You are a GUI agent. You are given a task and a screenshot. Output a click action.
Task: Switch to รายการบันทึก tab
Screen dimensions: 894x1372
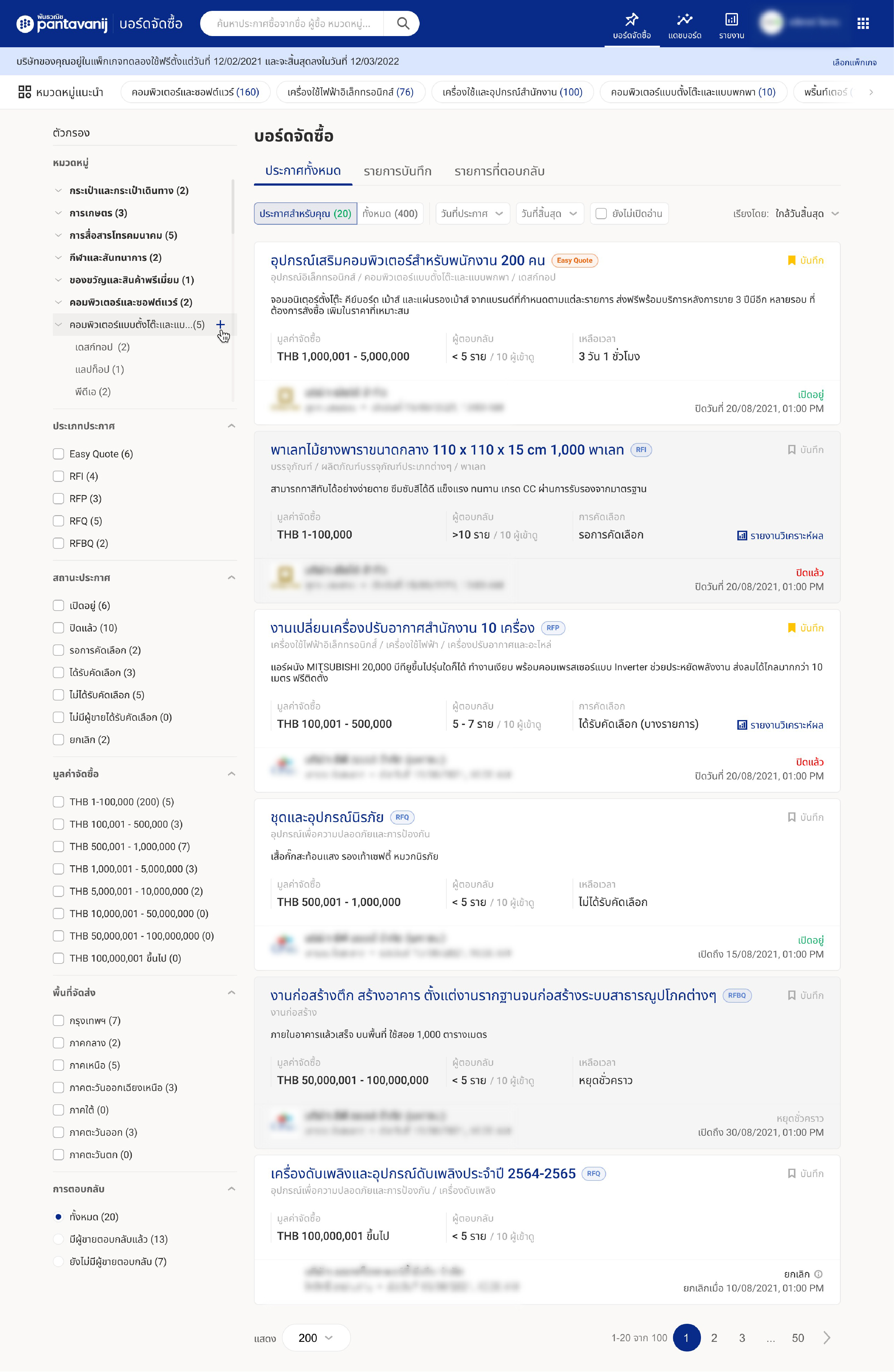(x=397, y=171)
